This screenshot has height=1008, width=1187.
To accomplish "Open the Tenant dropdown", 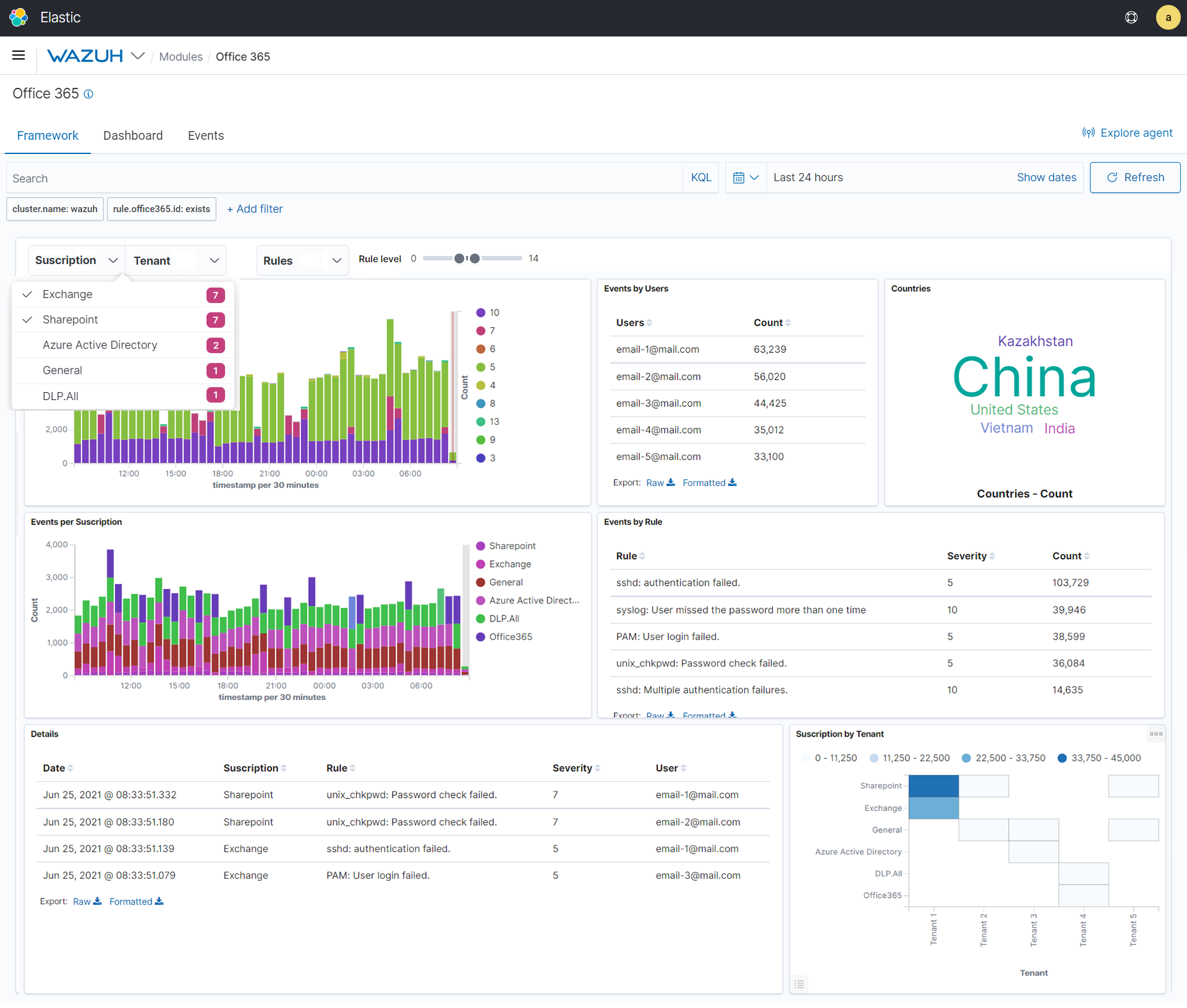I will click(x=175, y=260).
